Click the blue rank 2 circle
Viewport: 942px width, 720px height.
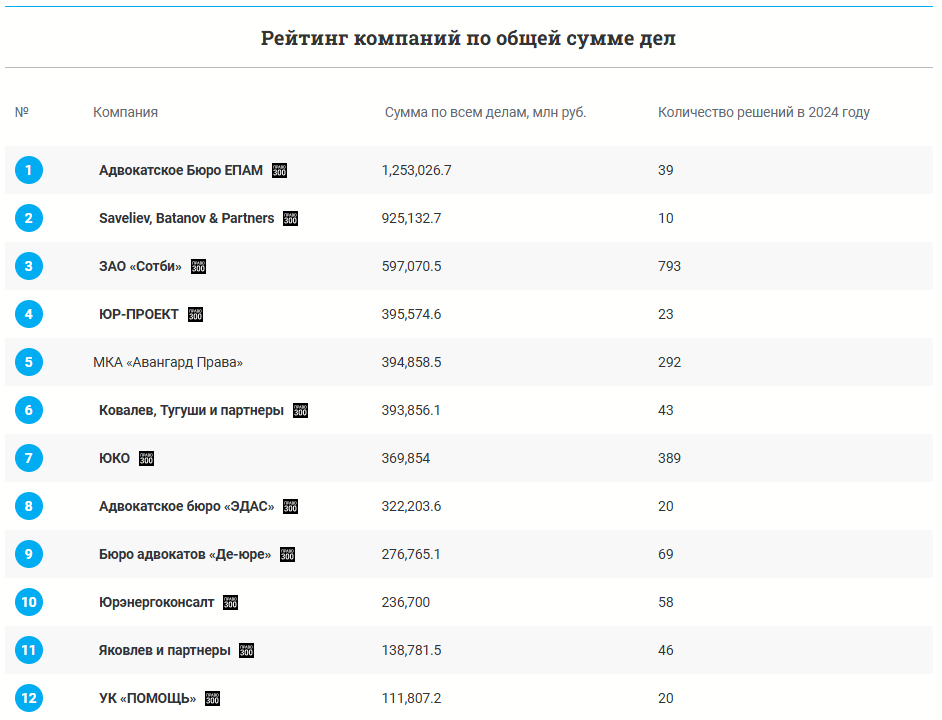pos(29,218)
